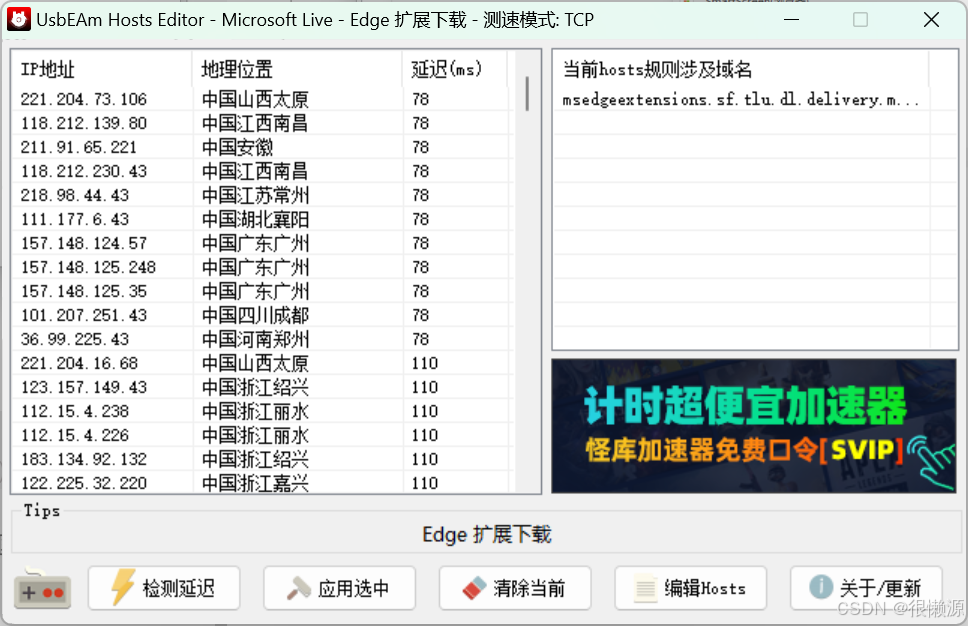968x626 pixels.
Task: Sort by 延迟(ms) column header
Action: coord(455,69)
